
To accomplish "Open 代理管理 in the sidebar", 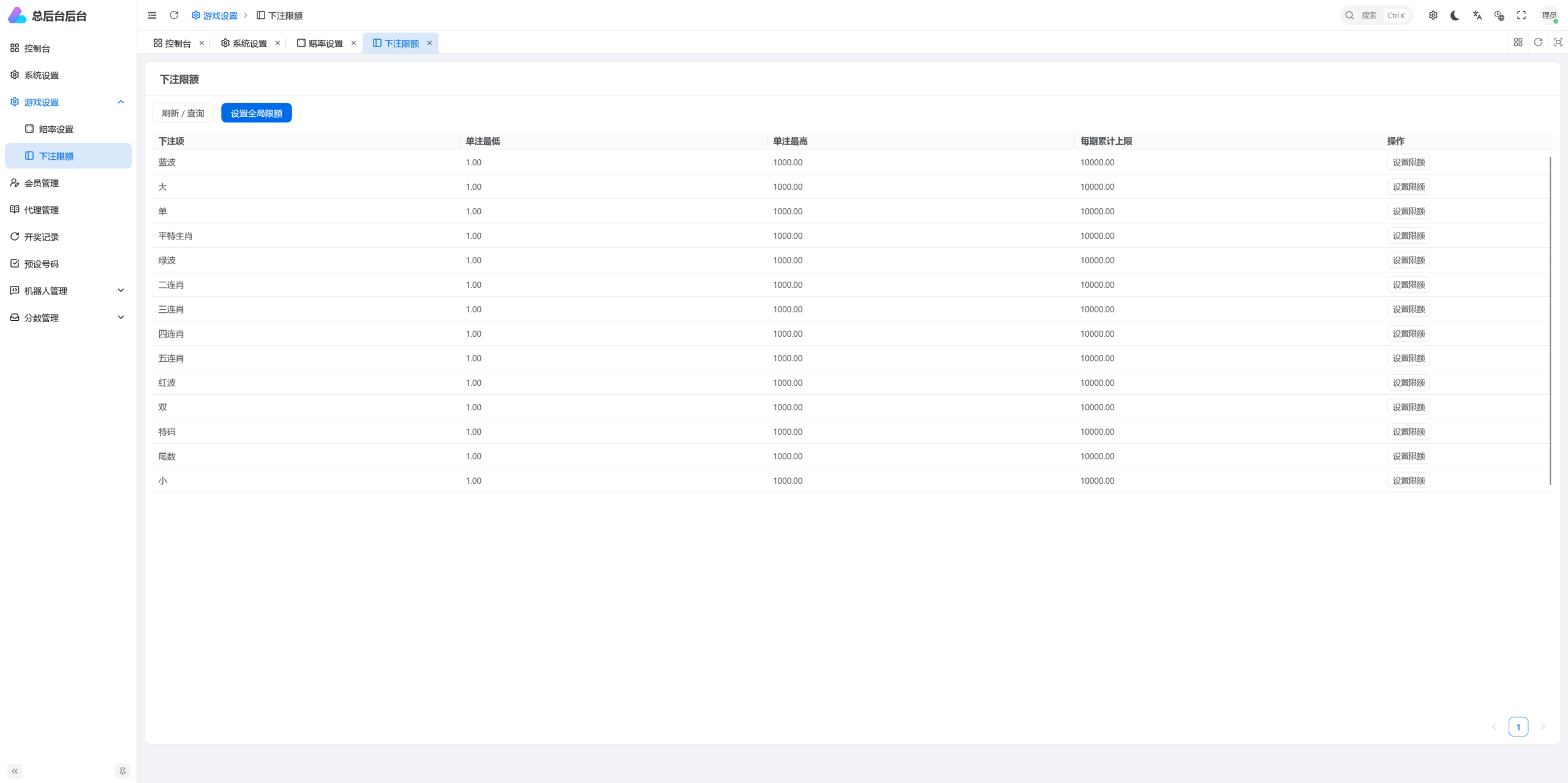I will click(69, 210).
